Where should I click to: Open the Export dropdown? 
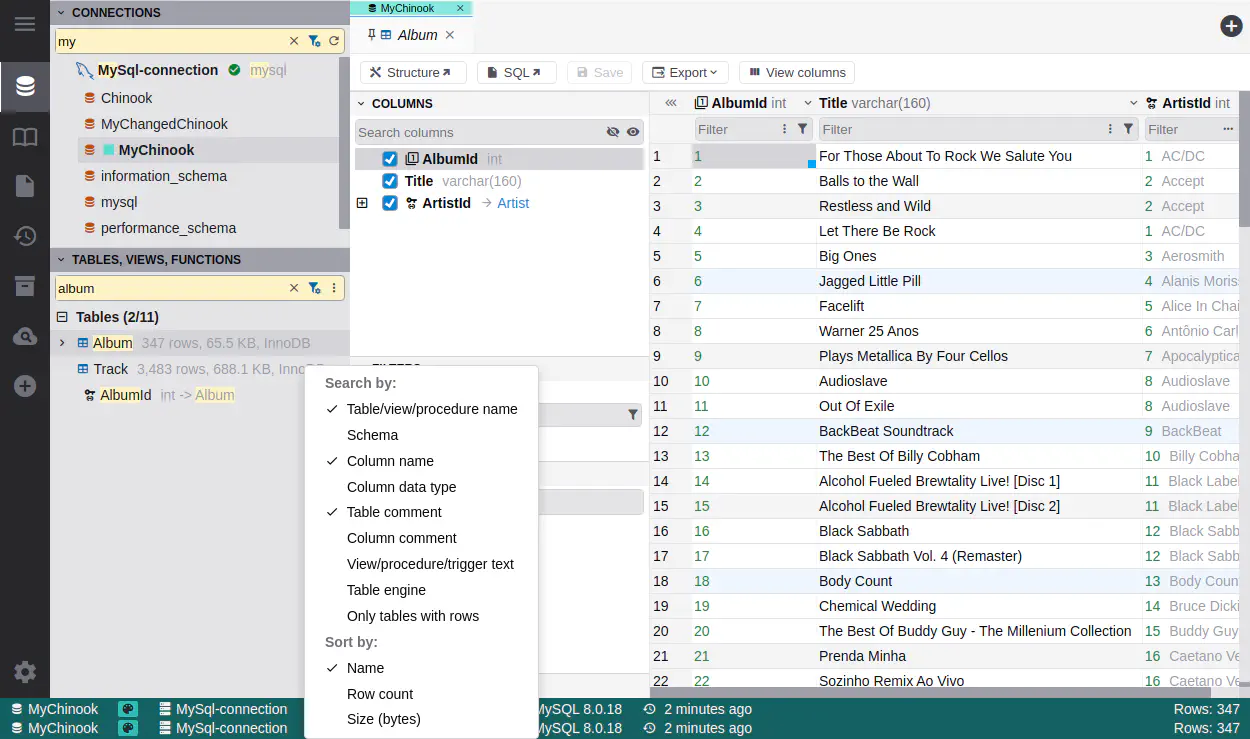[685, 72]
